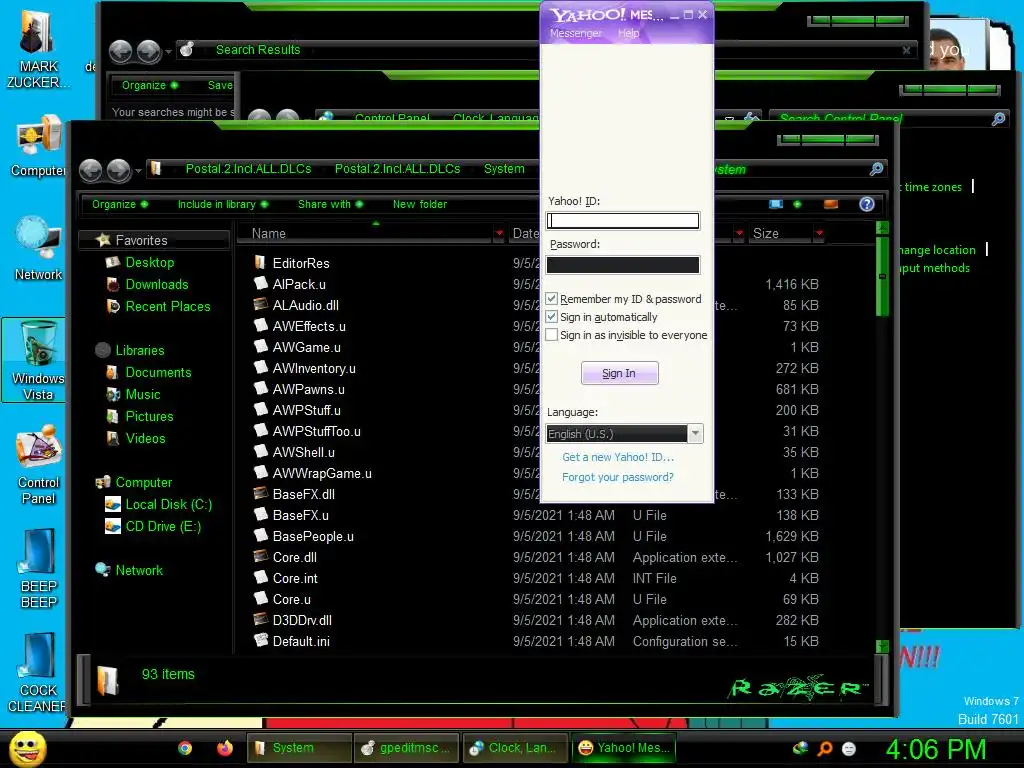Open the BEEP BEEP desktop shortcut

point(38,569)
